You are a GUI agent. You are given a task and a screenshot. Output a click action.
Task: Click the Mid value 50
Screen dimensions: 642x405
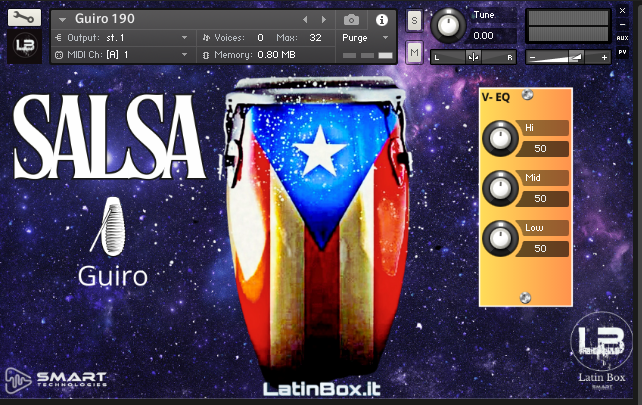click(x=541, y=199)
